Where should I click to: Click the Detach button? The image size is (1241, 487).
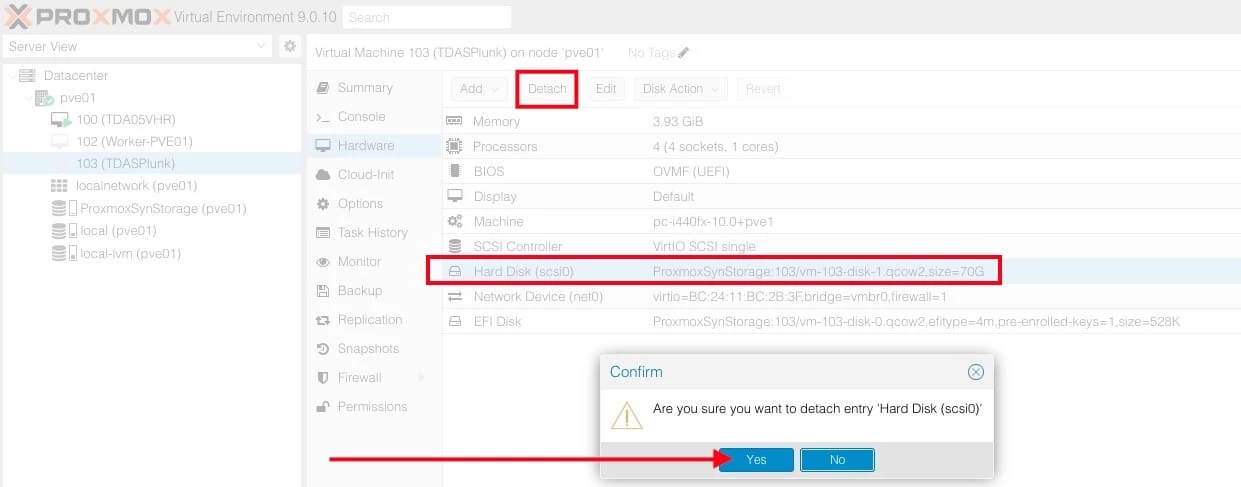547,89
